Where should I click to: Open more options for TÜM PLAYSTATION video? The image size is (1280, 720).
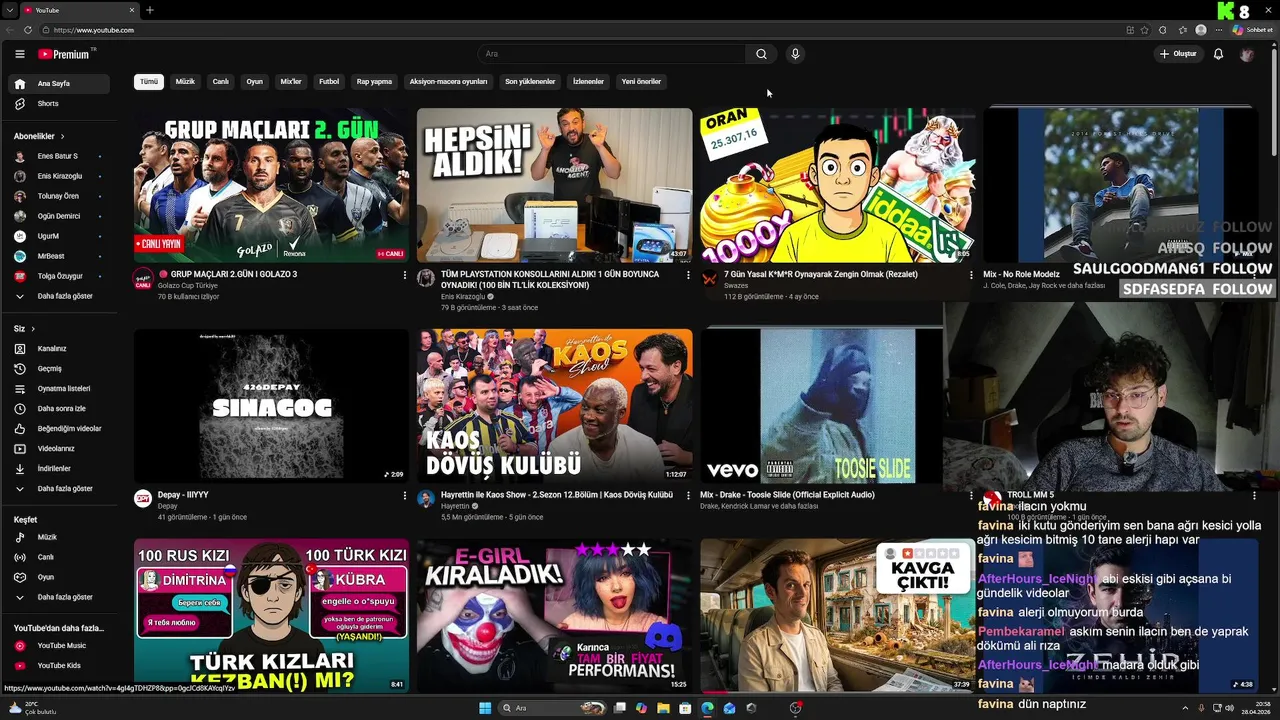point(688,275)
